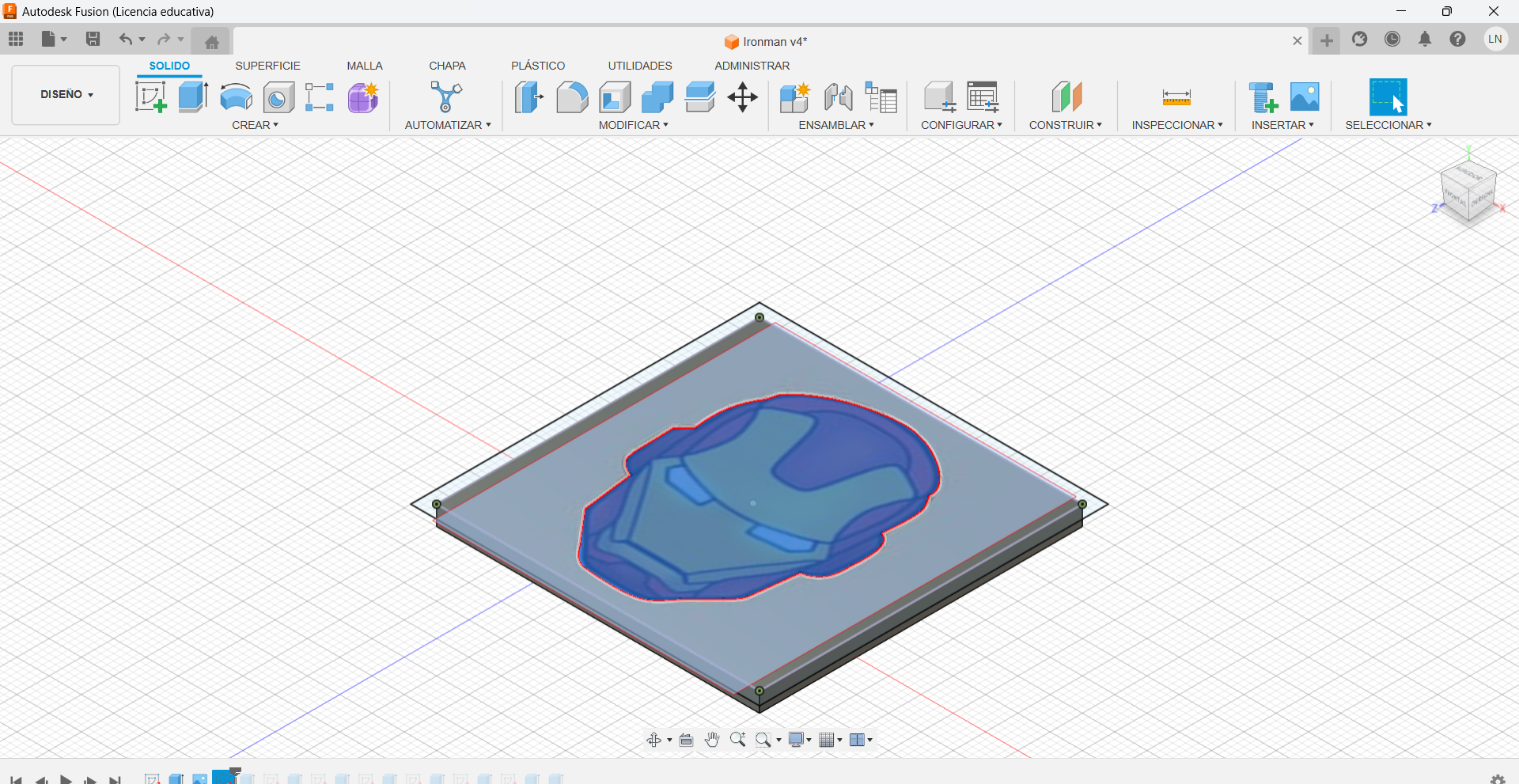
Task: Expand the MODIFICAR menu
Action: pos(634,125)
